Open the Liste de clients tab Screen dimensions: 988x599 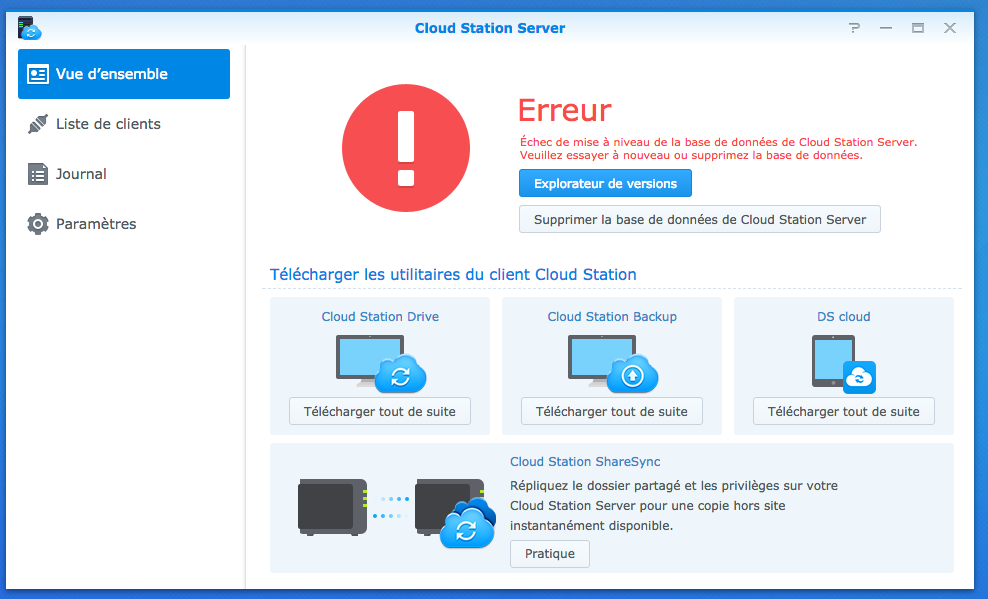[108, 124]
